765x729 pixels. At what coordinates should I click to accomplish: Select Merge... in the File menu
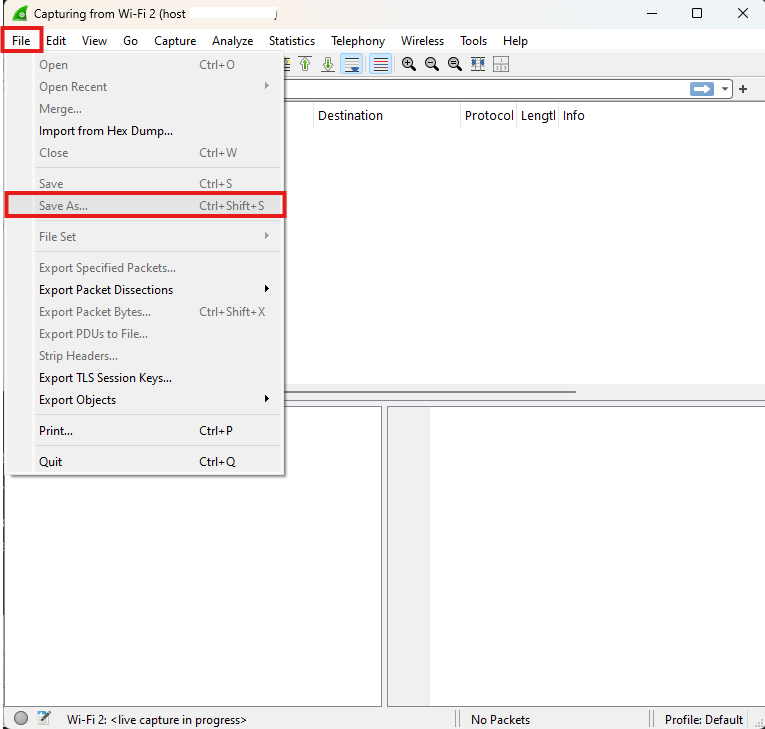pos(144,109)
